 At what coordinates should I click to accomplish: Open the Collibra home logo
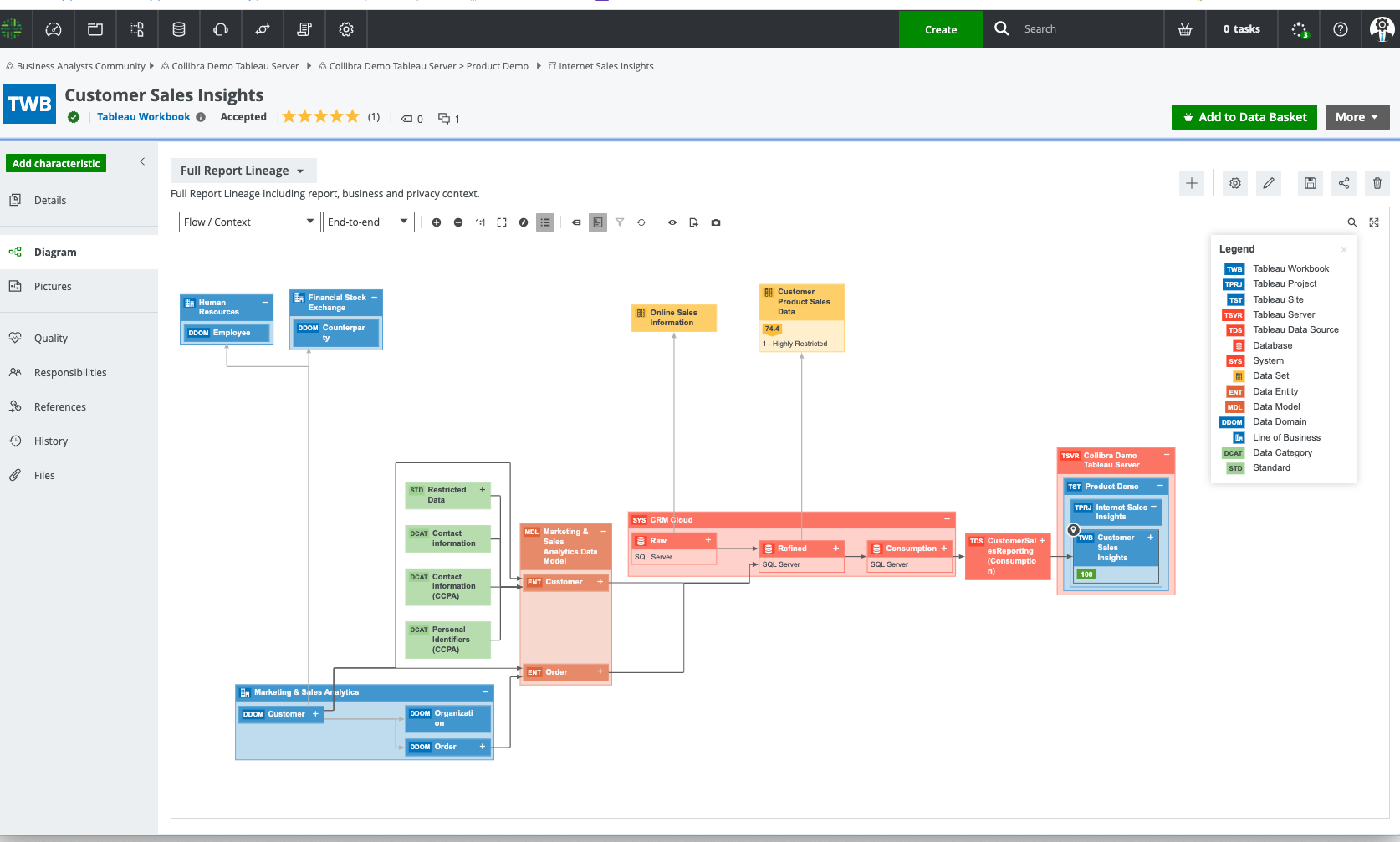[12, 29]
